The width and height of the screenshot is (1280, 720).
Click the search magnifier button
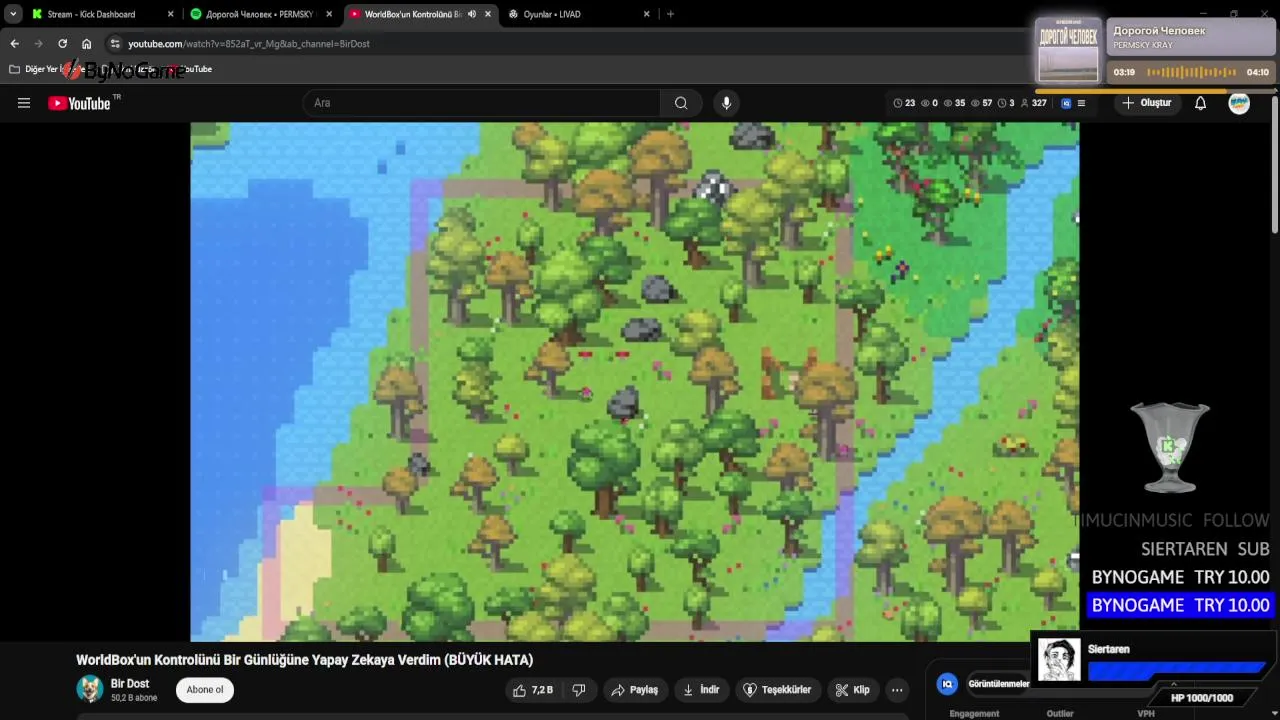[681, 103]
